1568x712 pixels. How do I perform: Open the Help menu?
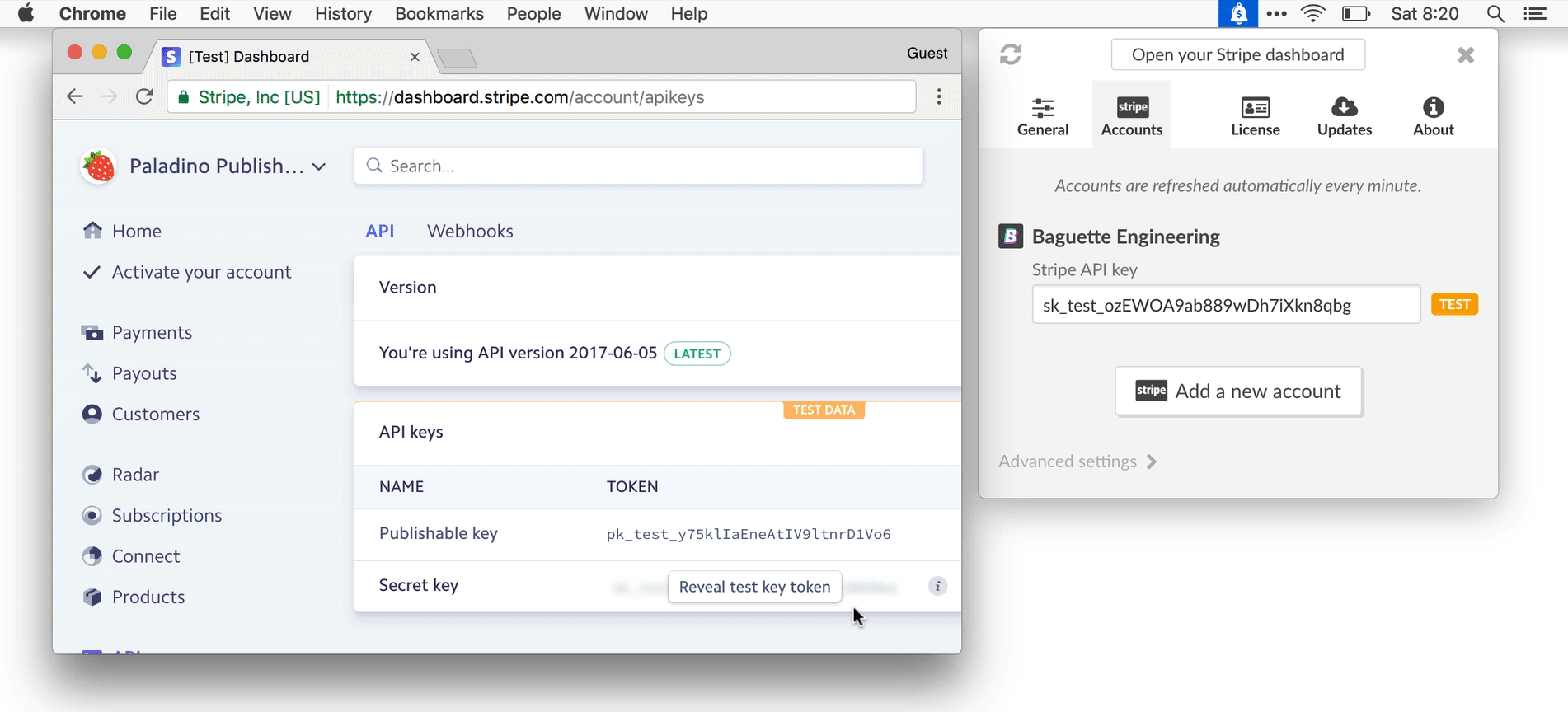click(x=689, y=14)
